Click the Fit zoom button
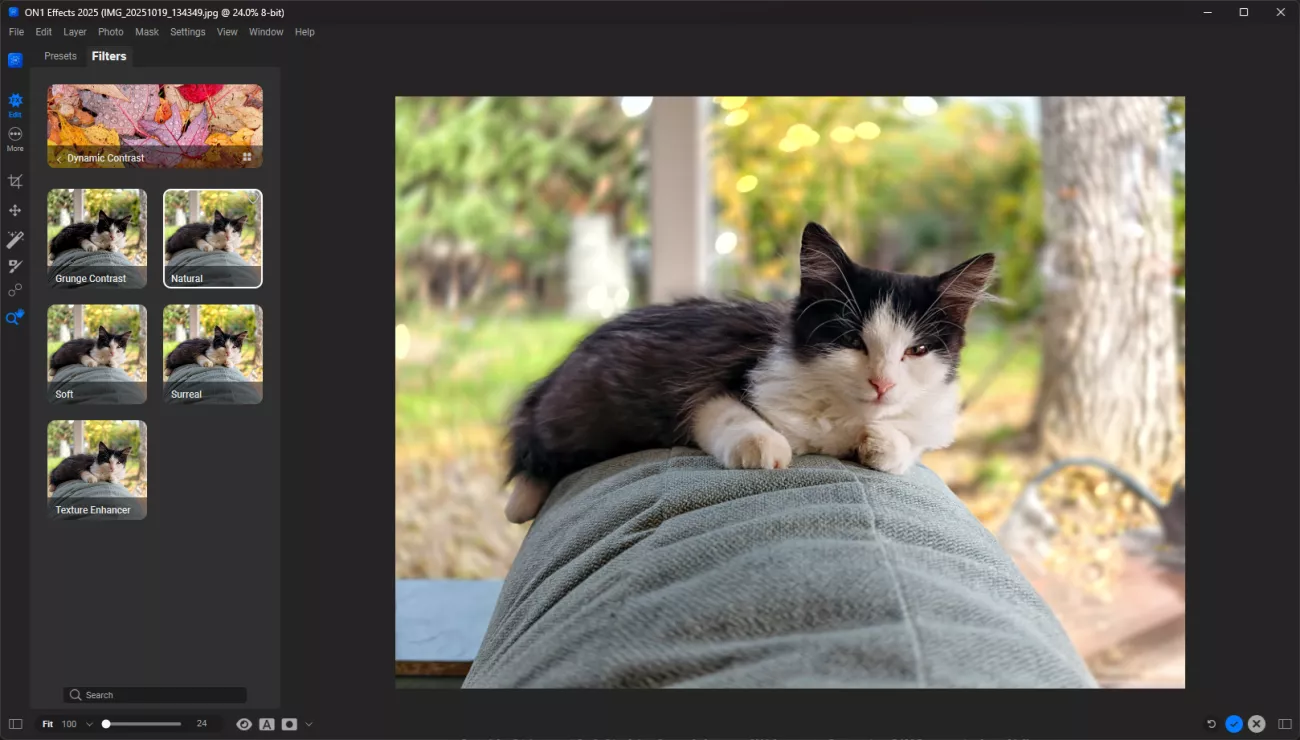This screenshot has width=1300, height=740. tap(47, 724)
